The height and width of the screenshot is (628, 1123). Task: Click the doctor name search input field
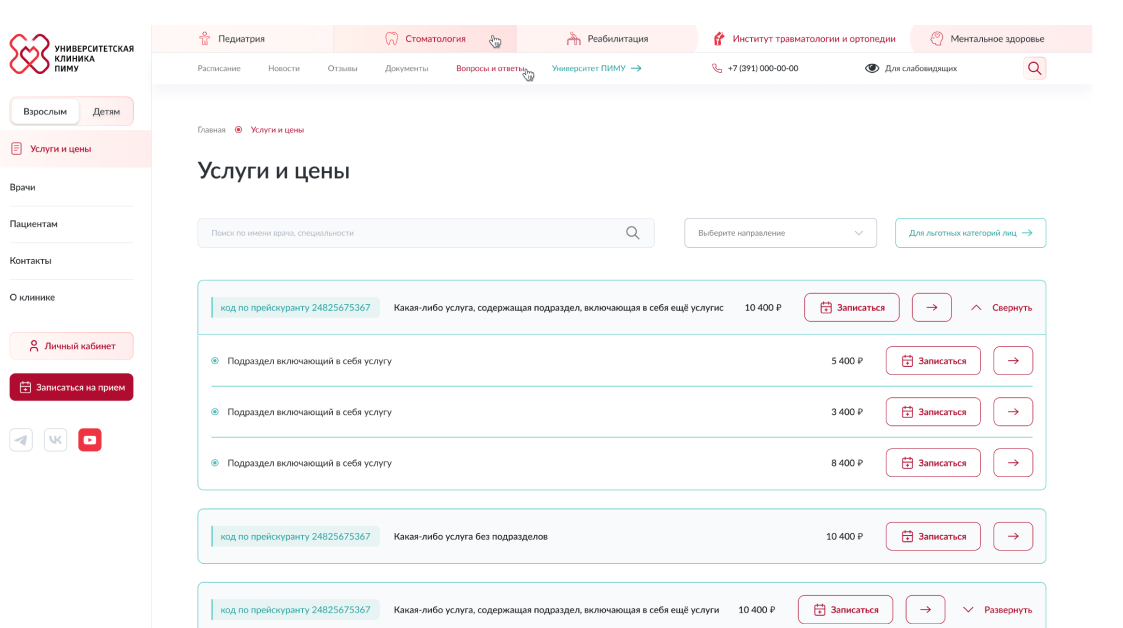click(x=410, y=233)
